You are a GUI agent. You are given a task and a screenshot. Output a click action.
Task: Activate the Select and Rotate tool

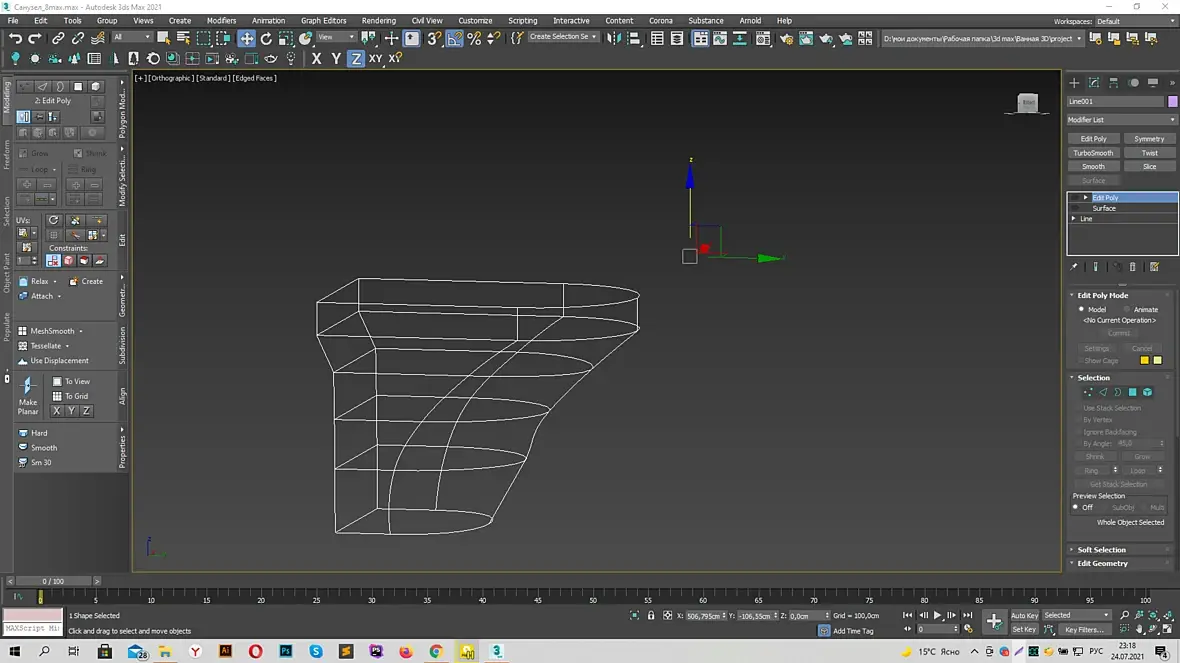[266, 38]
